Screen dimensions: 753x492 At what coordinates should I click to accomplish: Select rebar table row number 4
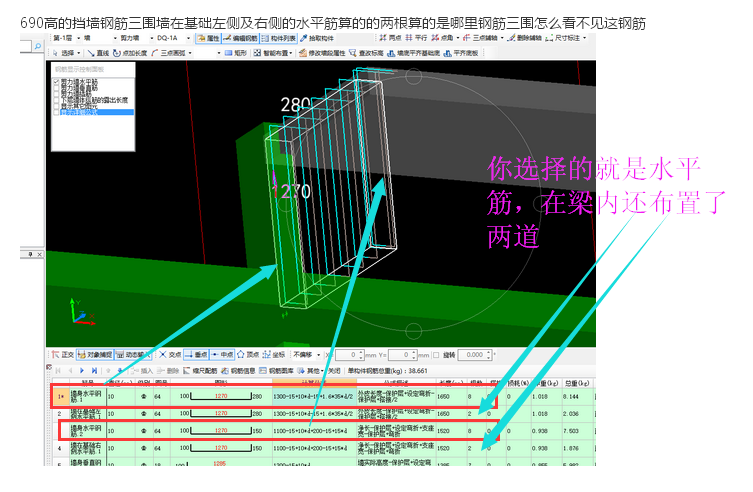[60, 448]
